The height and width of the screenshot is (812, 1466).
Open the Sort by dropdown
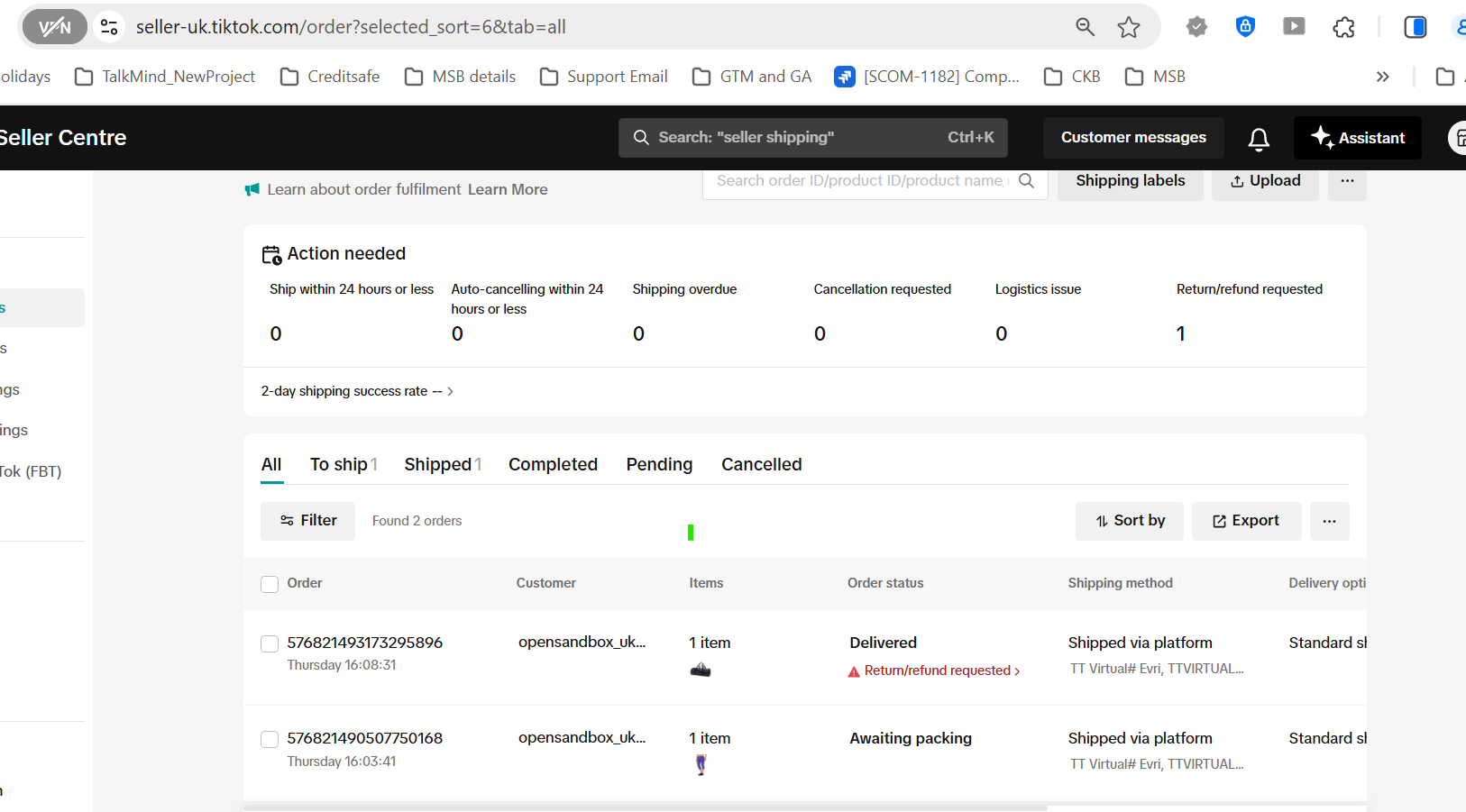1129,521
